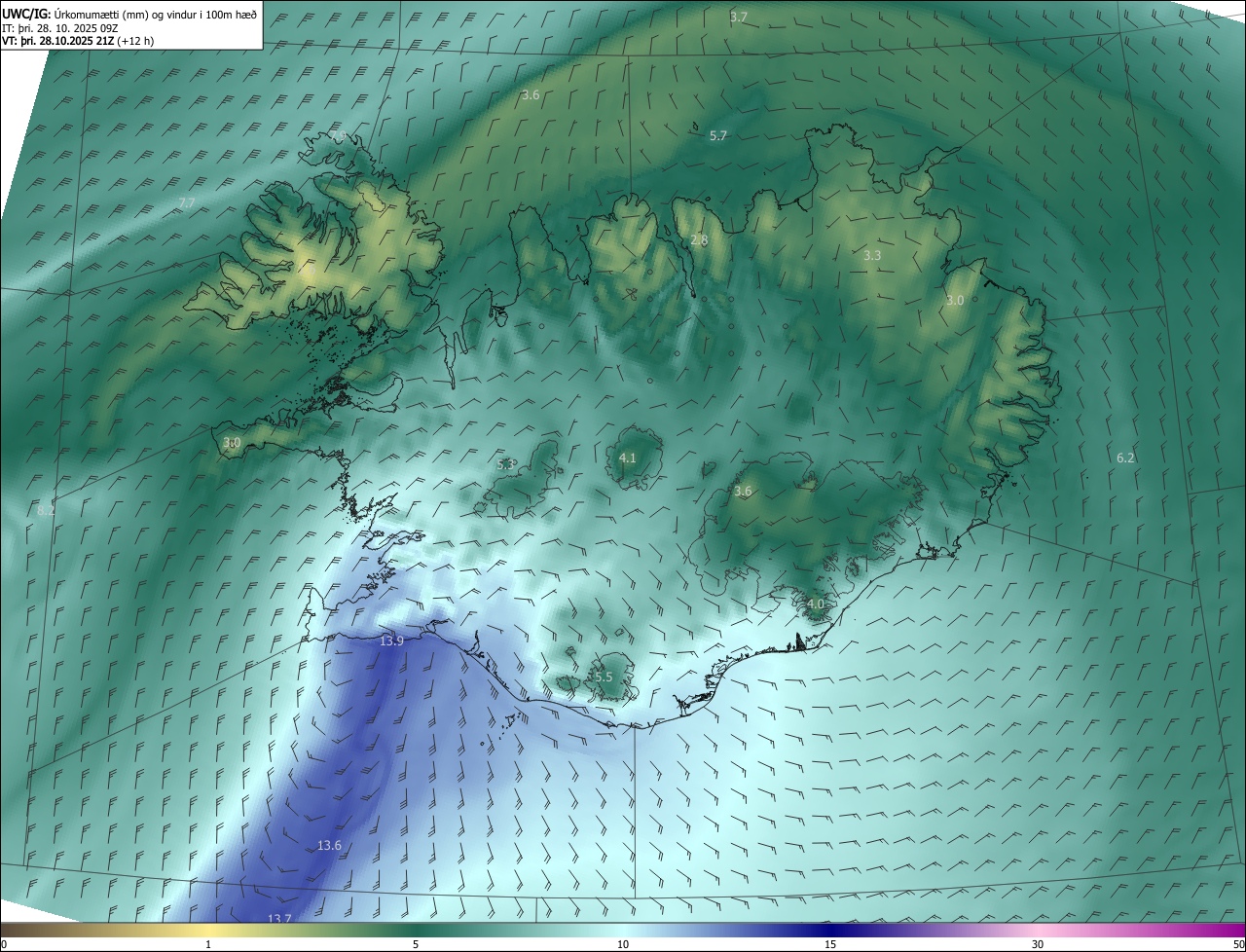Viewport: 1246px width, 952px height.
Task: Click the 10 tick label on the color scale
Action: click(x=623, y=944)
